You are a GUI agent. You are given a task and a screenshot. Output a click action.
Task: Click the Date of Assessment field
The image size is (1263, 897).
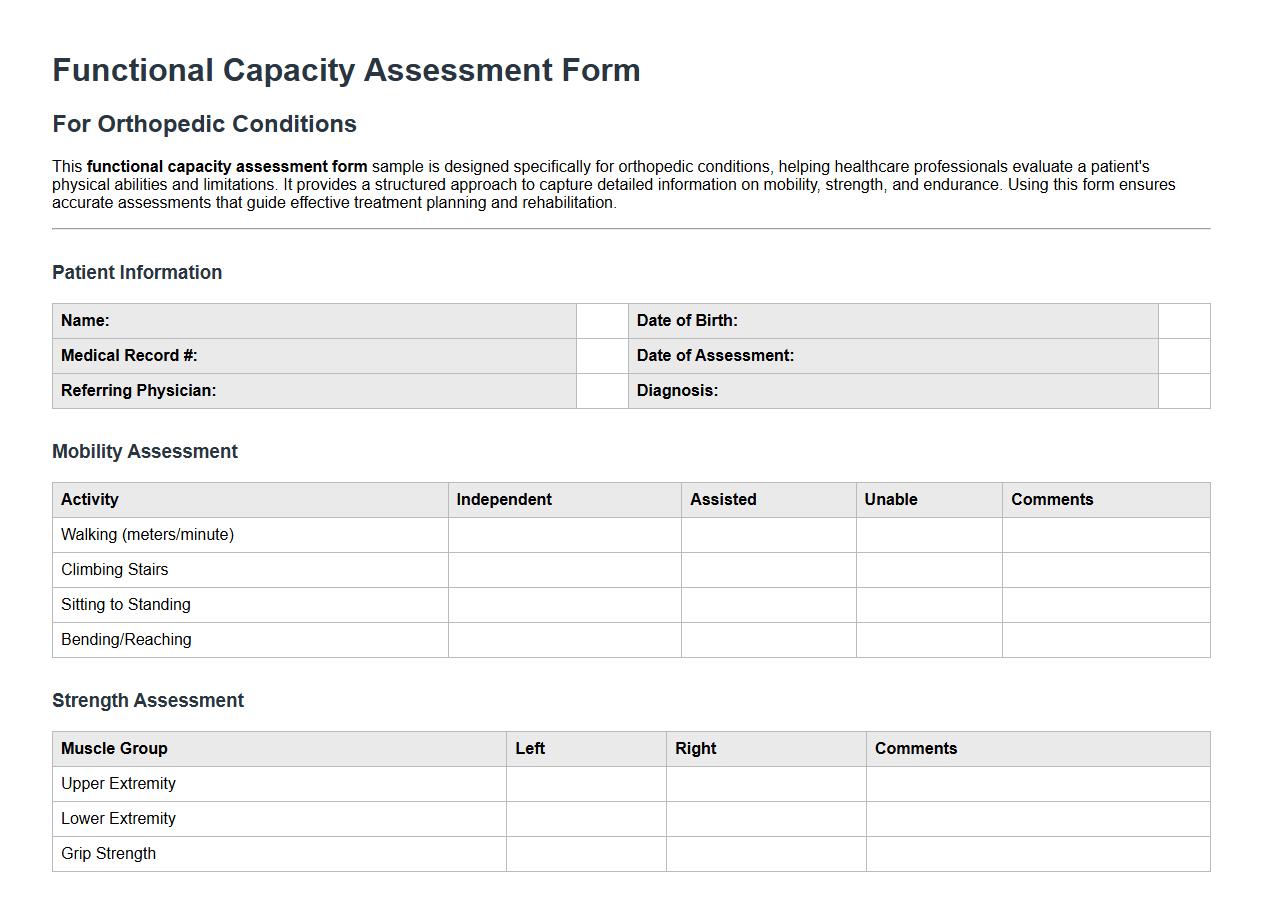(1183, 355)
